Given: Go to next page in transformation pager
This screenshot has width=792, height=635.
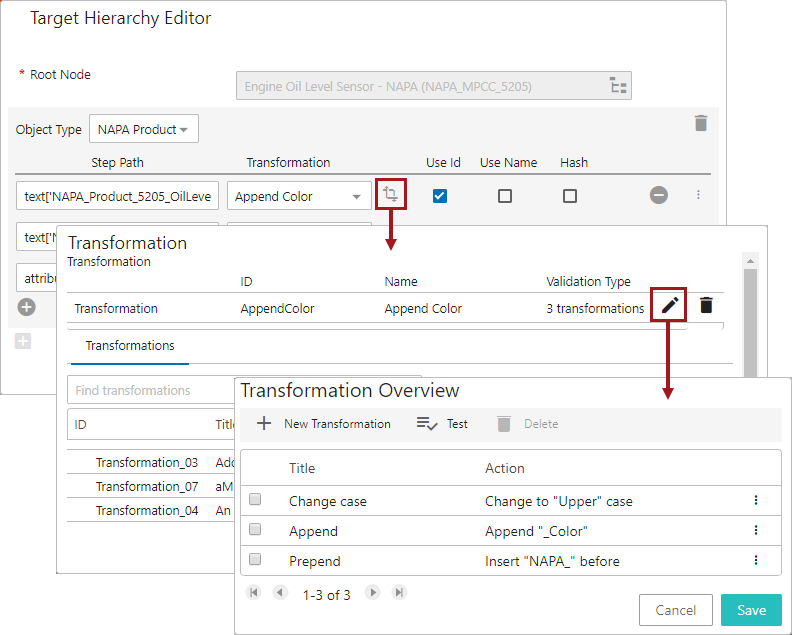Looking at the screenshot, I should click(373, 593).
